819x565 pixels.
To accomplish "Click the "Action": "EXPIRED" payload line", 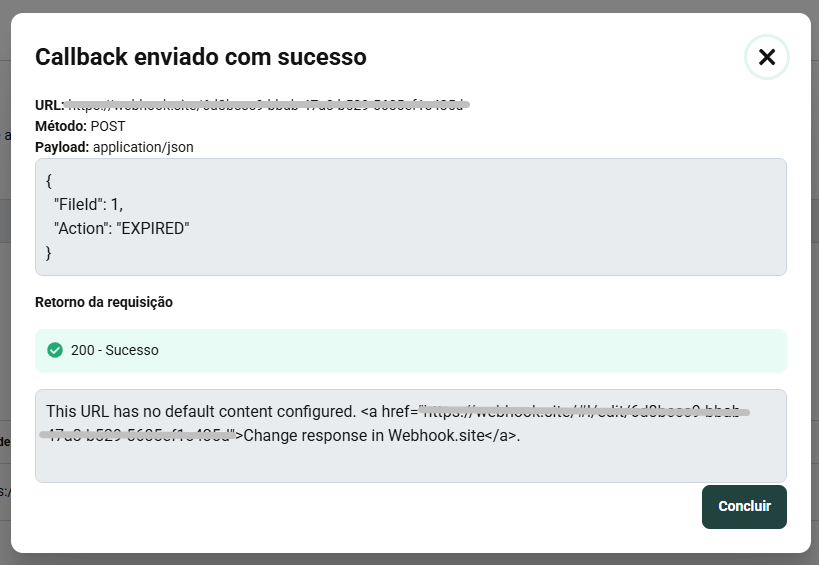I will (121, 228).
